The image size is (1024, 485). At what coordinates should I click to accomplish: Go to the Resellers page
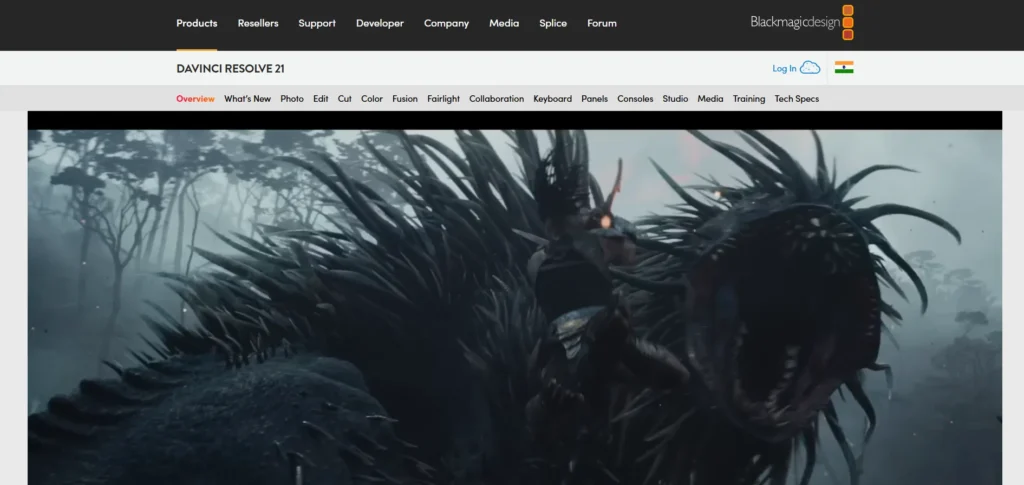coord(258,23)
